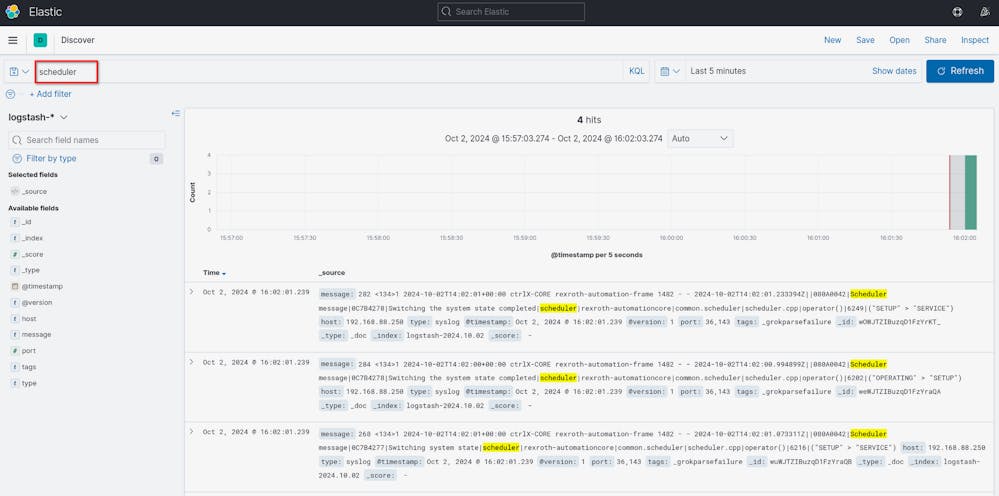Screen dimensions: 999x496
Task: Click Share in the top menu
Action: click(935, 40)
